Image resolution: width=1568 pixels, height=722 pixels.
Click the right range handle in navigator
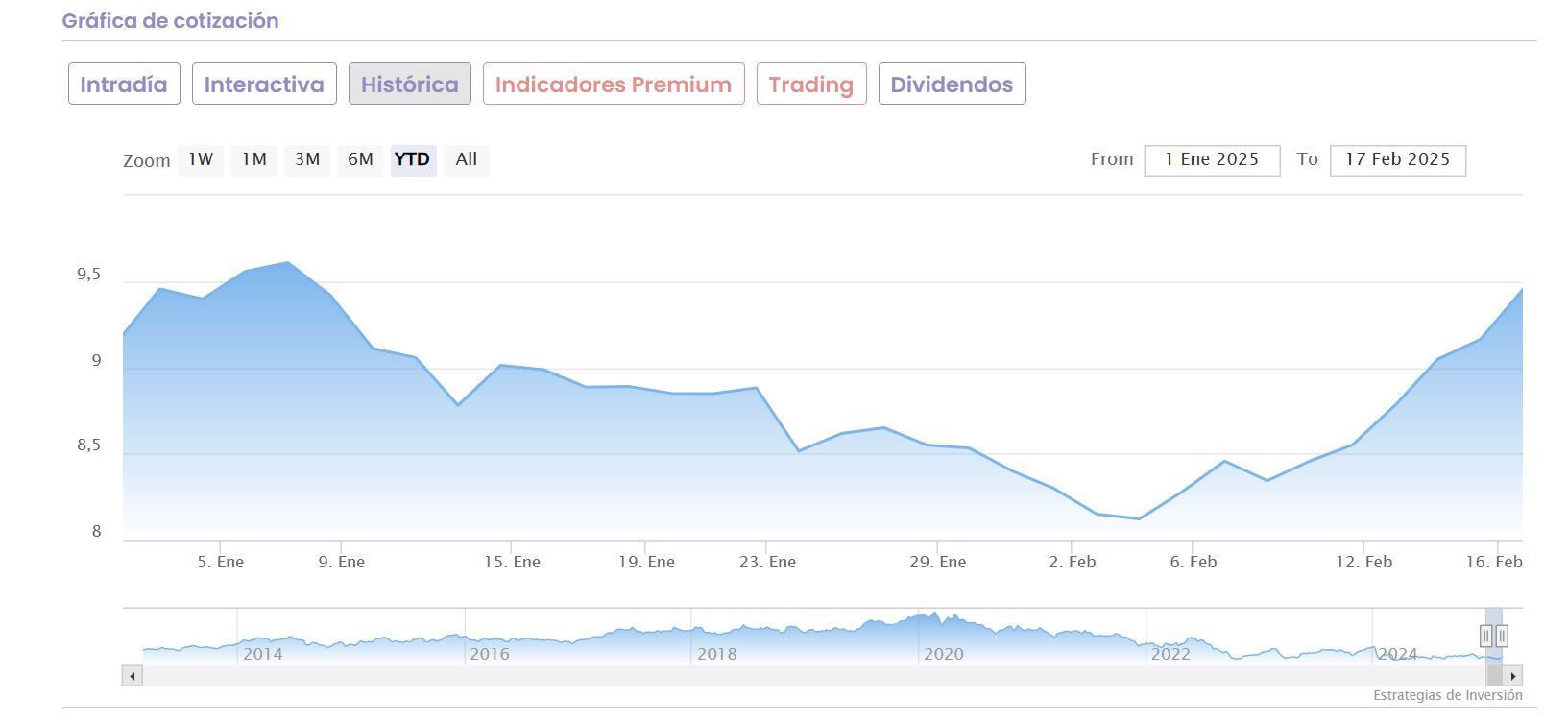point(1502,636)
